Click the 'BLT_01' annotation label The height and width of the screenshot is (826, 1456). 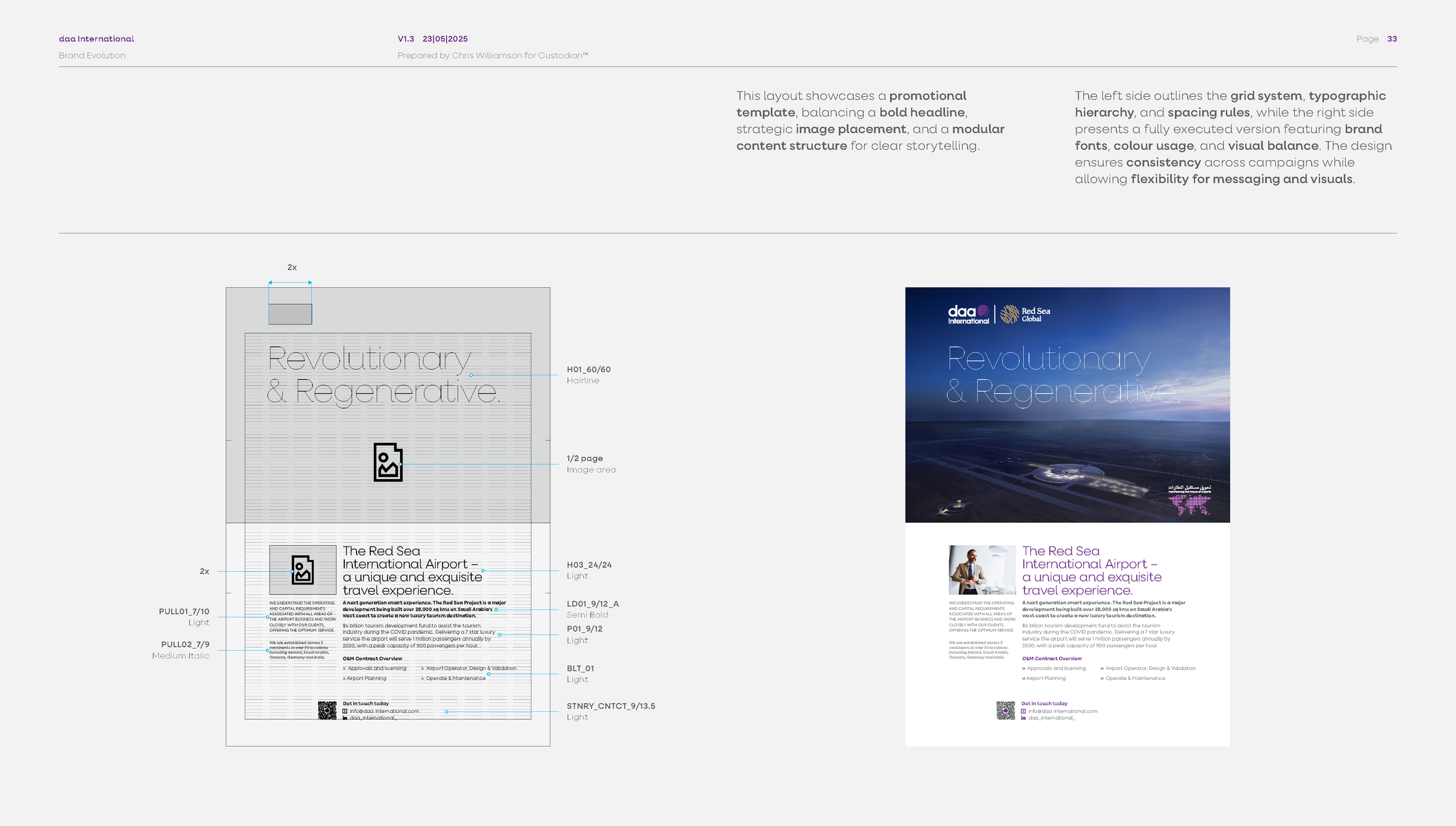581,669
